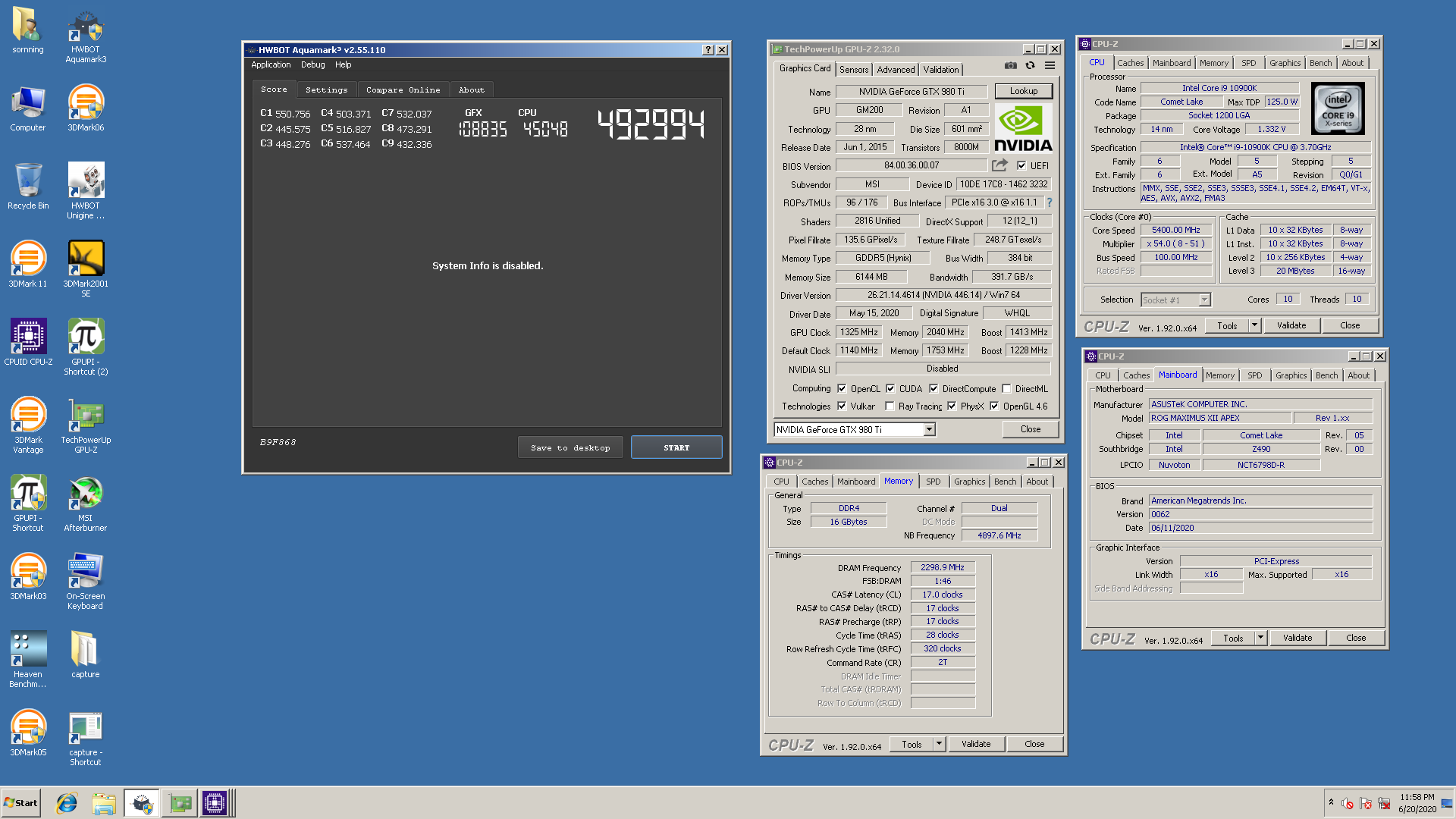Toggle the DirectCompute checkbox

(934, 388)
